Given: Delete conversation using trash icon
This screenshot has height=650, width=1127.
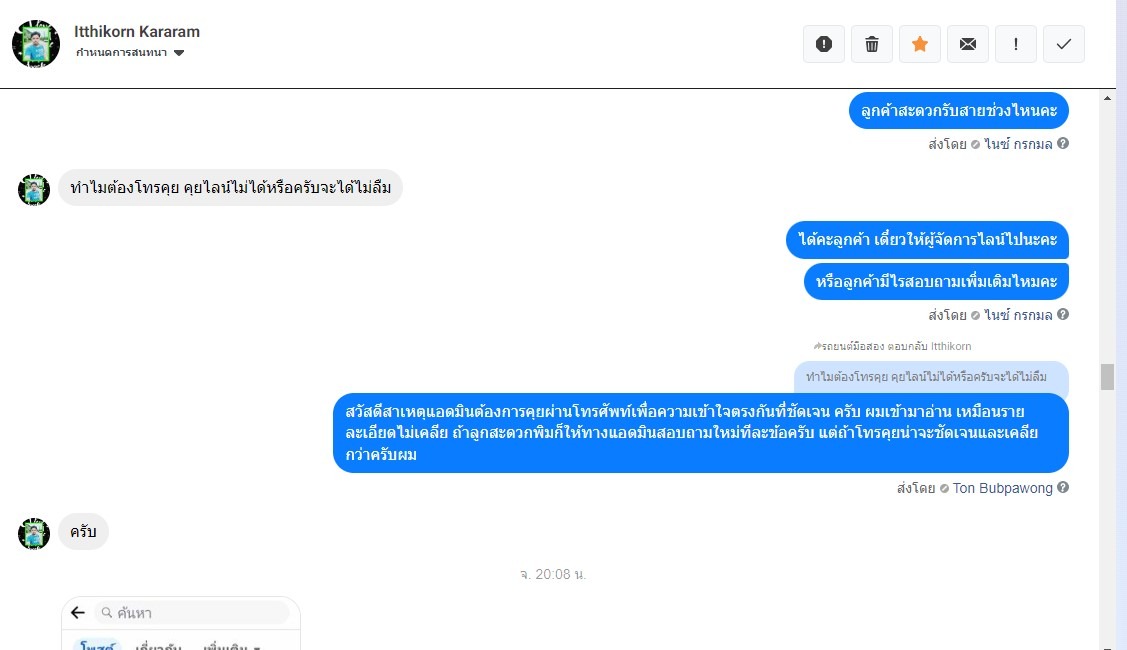Looking at the screenshot, I should (x=872, y=44).
